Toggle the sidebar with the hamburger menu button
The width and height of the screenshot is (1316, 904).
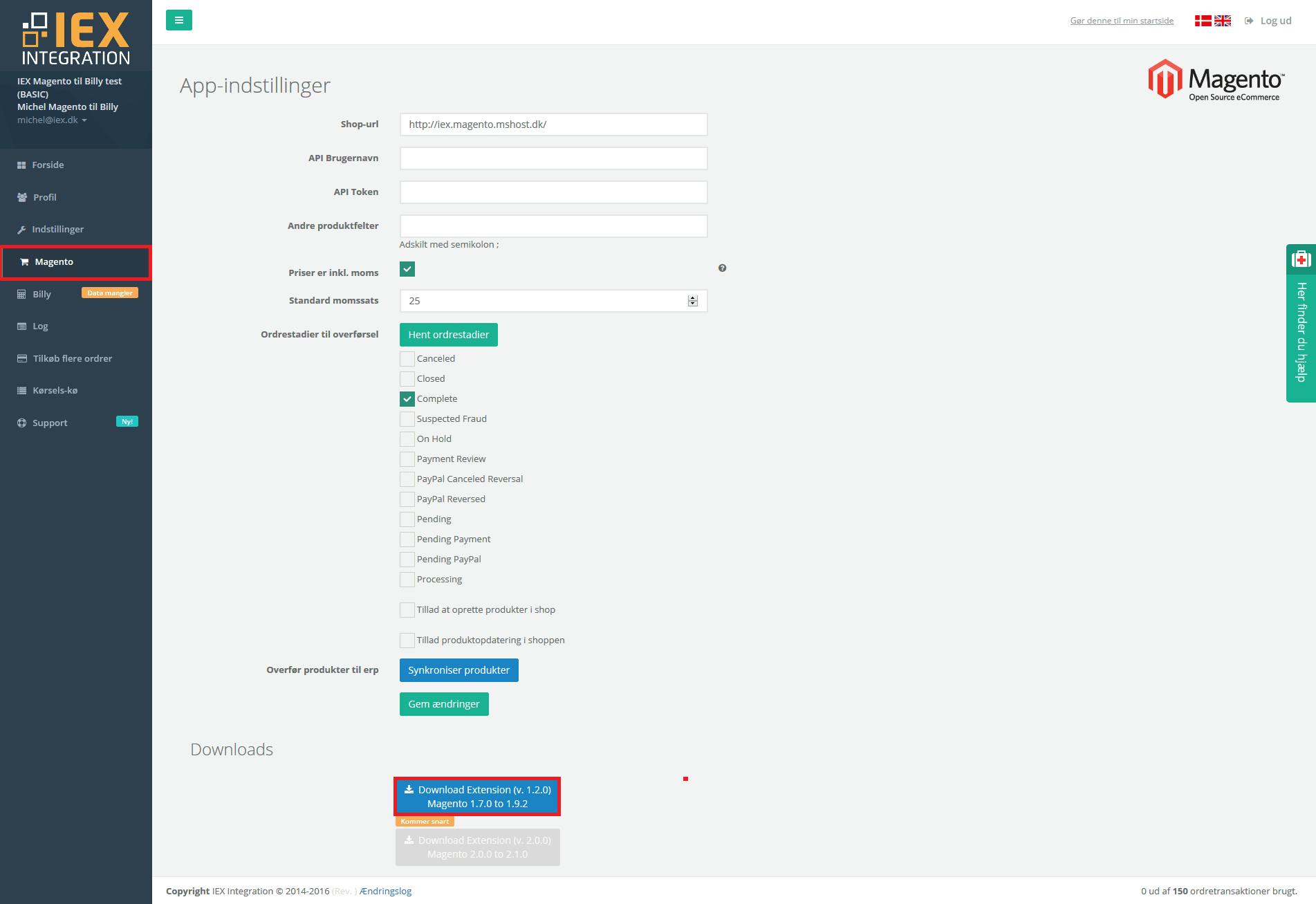tap(179, 20)
